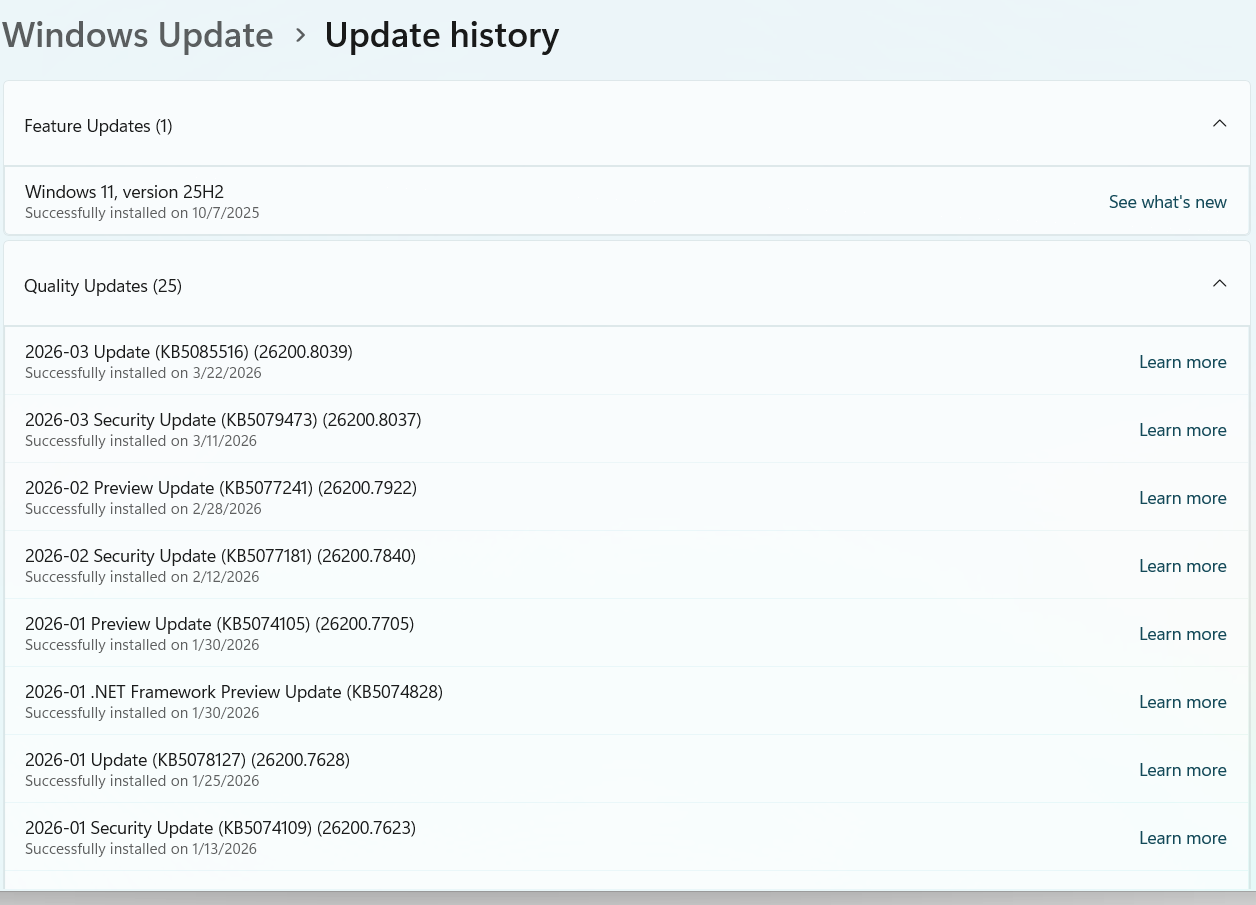Click Successfully installed on 1/25/2026 text
Screen dimensions: 1256x905
click(142, 781)
